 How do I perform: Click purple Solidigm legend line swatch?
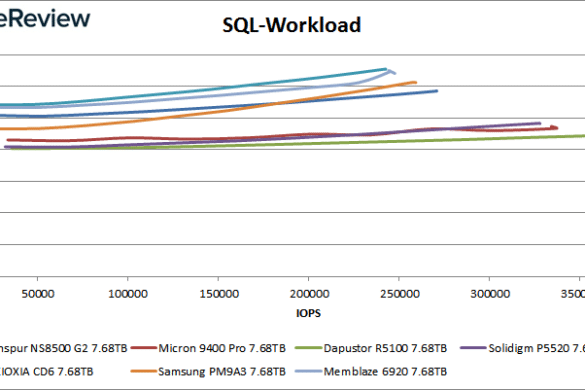tap(473, 348)
